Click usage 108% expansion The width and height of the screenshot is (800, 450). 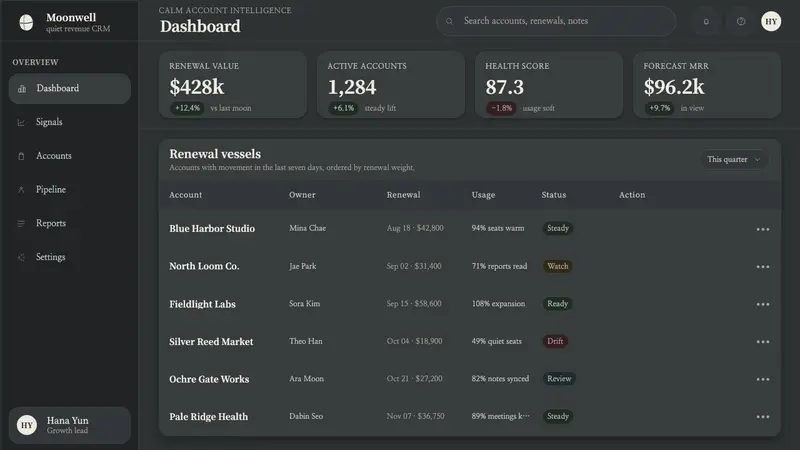pos(498,304)
